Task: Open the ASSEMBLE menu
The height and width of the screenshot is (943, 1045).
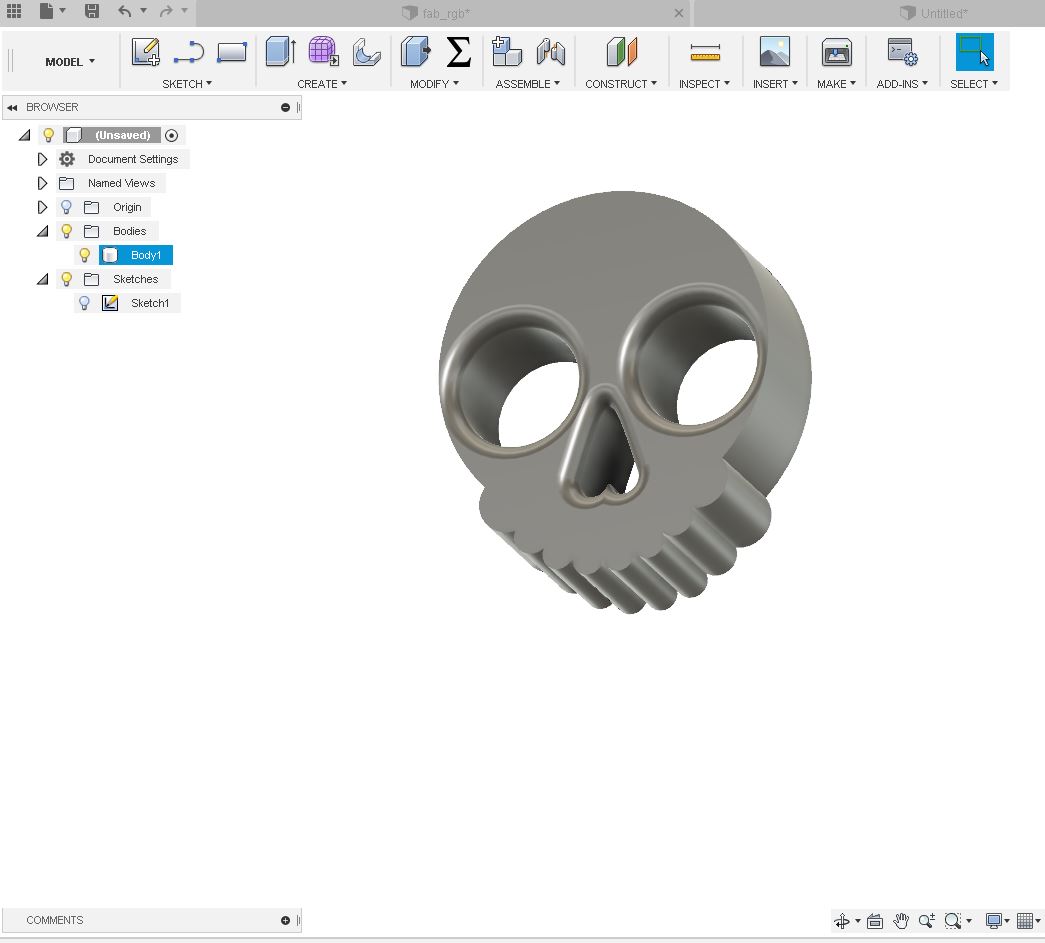Action: tap(528, 84)
